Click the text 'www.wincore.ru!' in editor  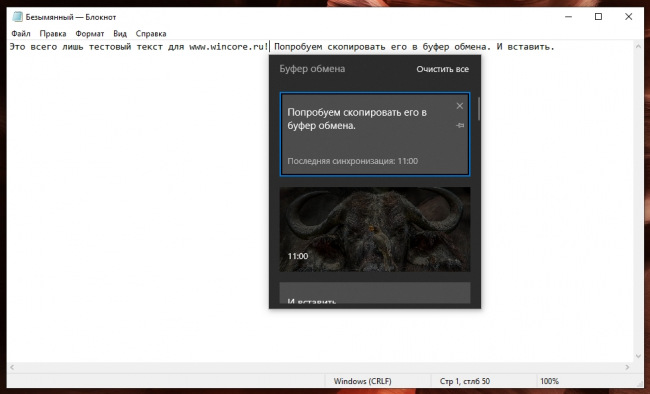click(229, 47)
